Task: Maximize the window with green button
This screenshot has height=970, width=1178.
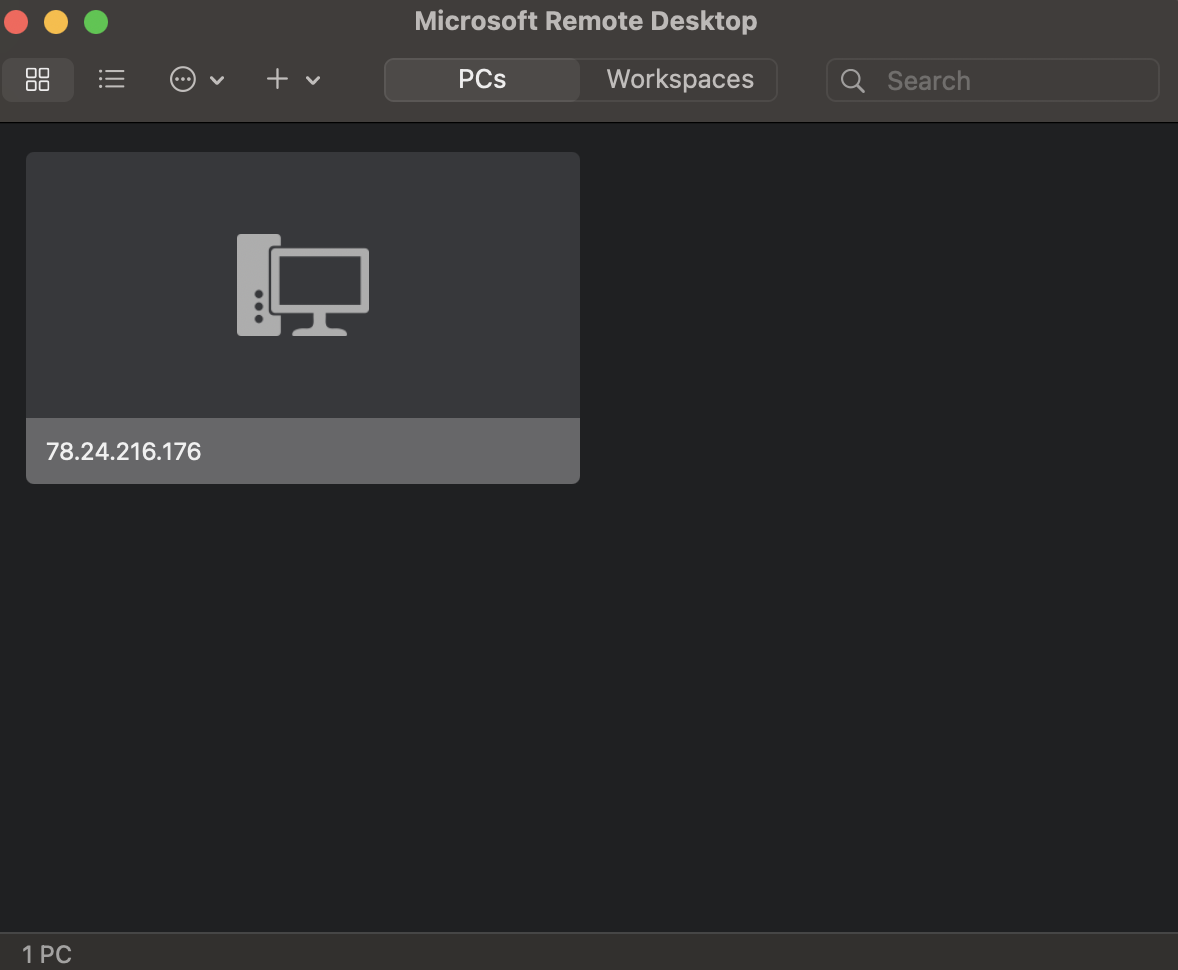Action: click(x=96, y=22)
